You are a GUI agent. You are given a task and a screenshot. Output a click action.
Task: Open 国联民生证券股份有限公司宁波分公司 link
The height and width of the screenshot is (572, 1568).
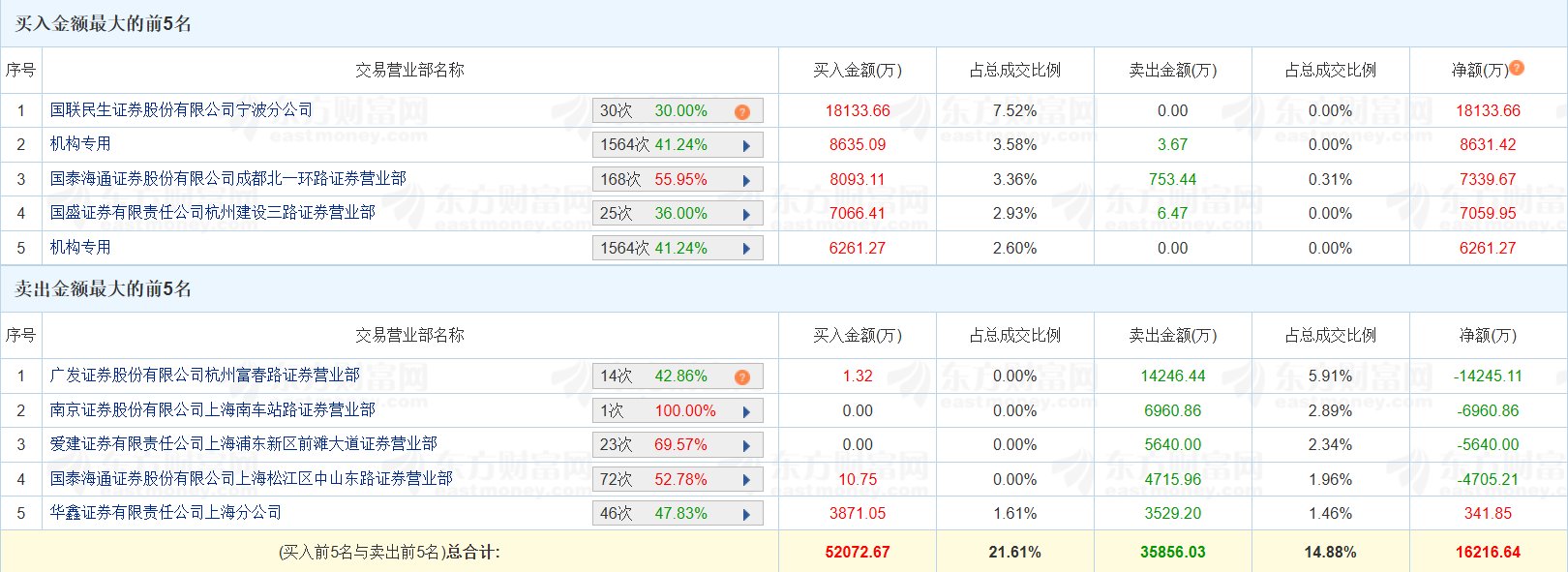(x=182, y=110)
